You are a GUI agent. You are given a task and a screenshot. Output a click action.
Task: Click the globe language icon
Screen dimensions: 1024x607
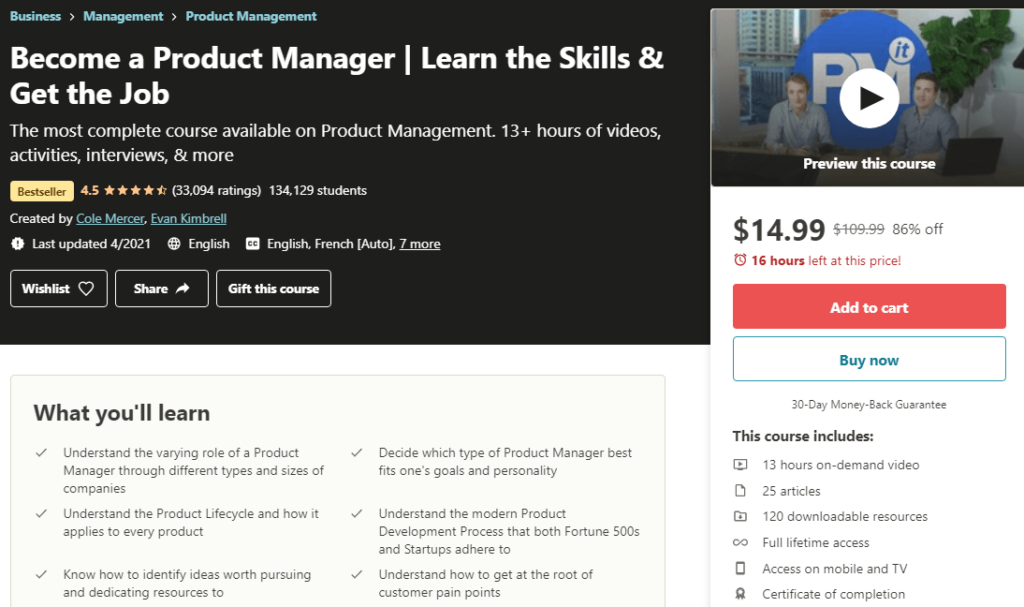pos(174,244)
